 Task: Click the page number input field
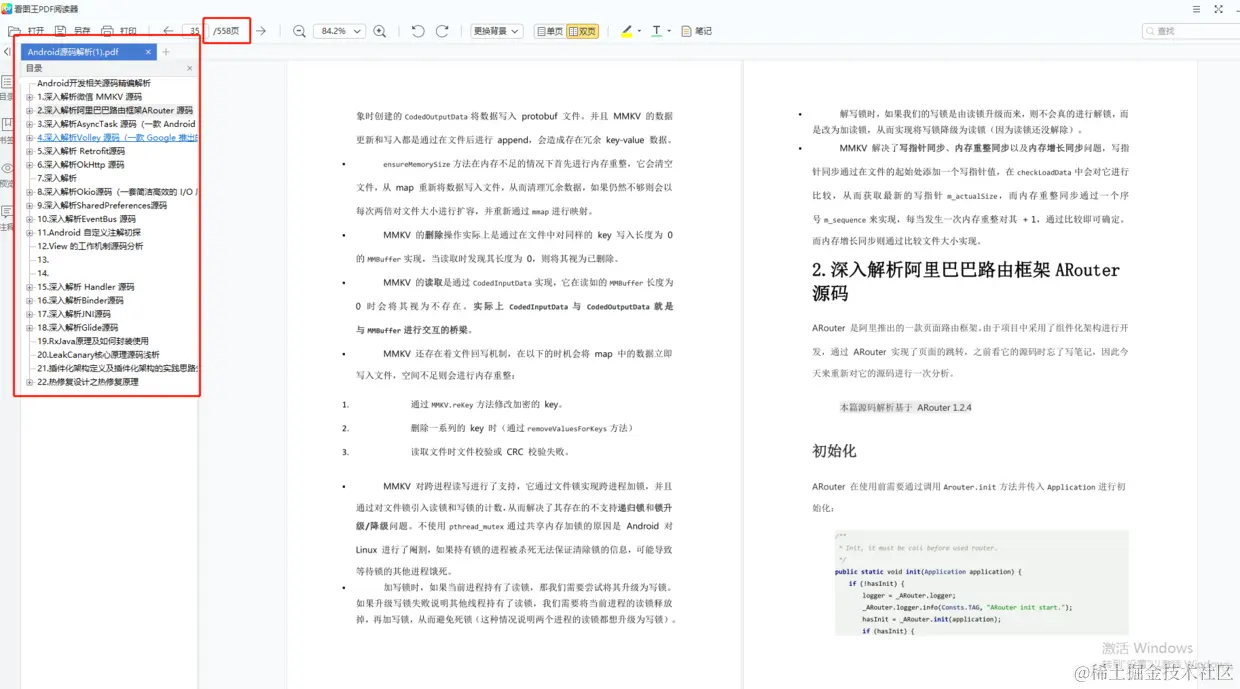(194, 31)
